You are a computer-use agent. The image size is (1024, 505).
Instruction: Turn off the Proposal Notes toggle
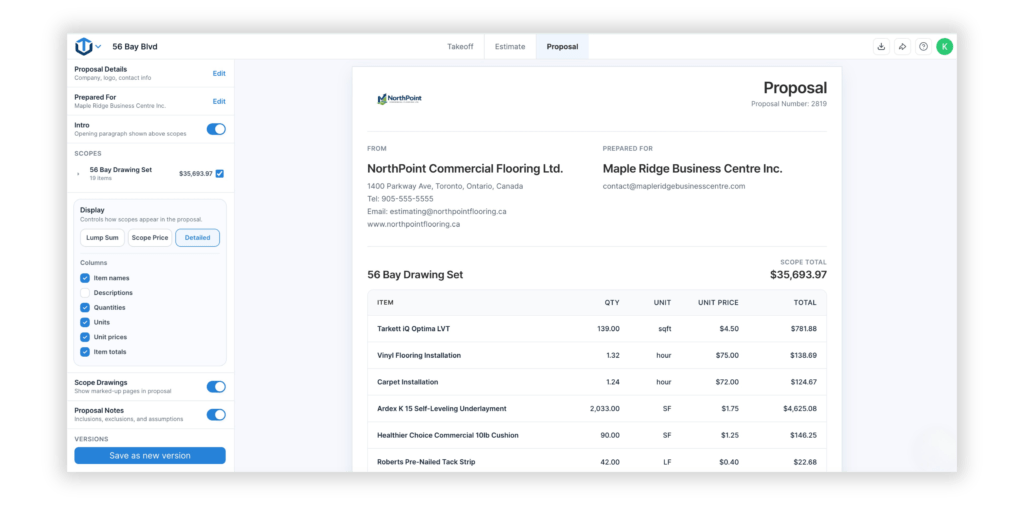click(x=216, y=415)
